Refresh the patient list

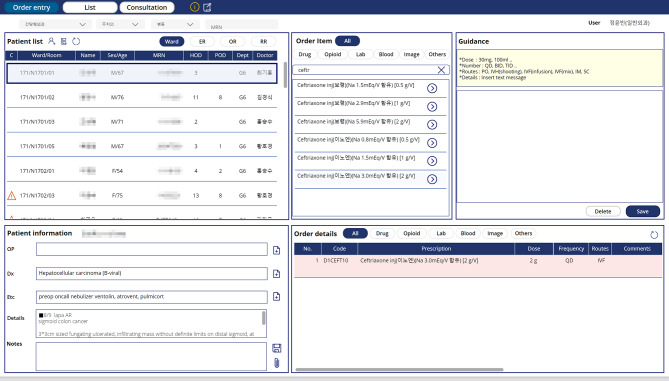pos(76,41)
